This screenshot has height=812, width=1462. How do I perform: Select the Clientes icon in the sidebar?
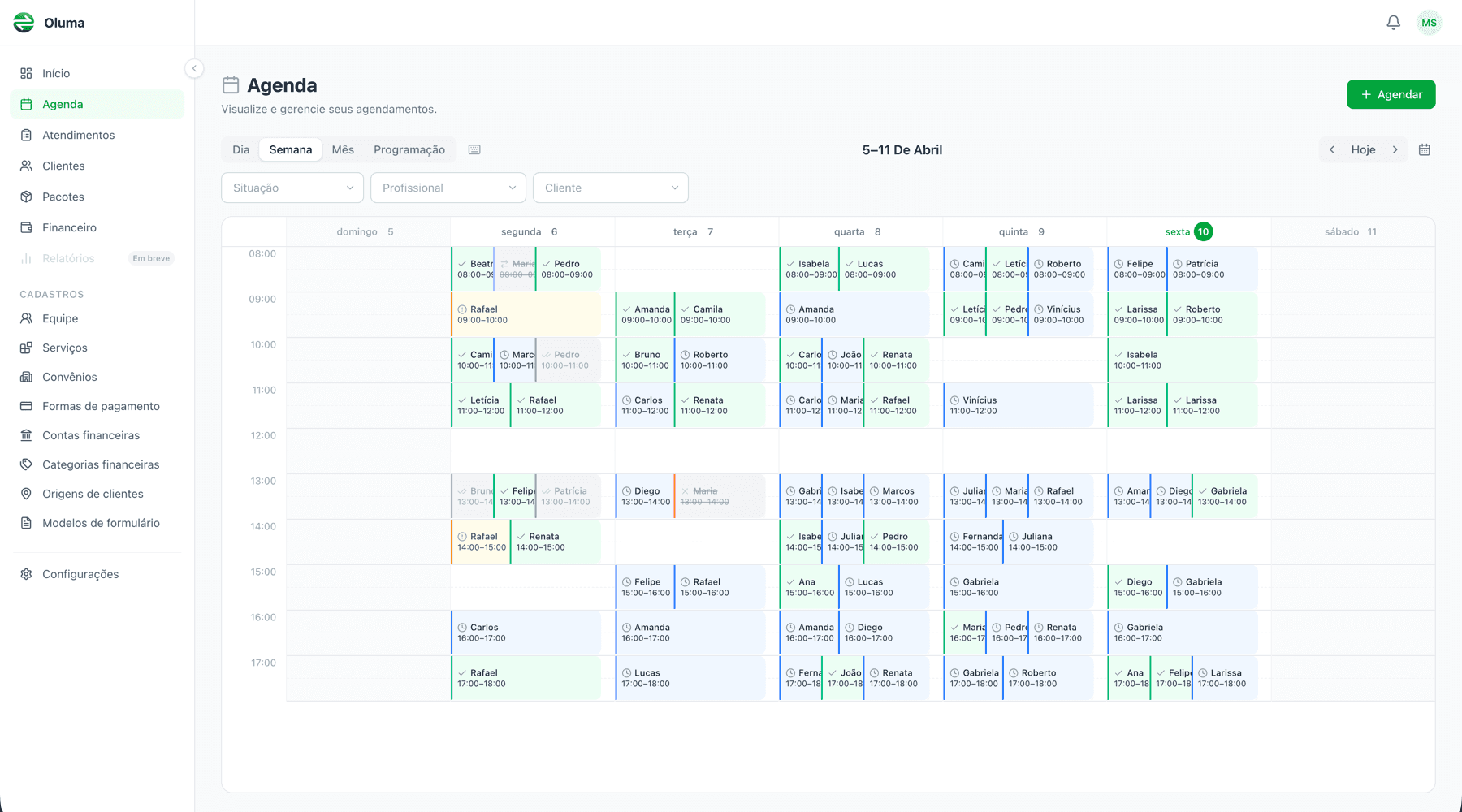26,166
